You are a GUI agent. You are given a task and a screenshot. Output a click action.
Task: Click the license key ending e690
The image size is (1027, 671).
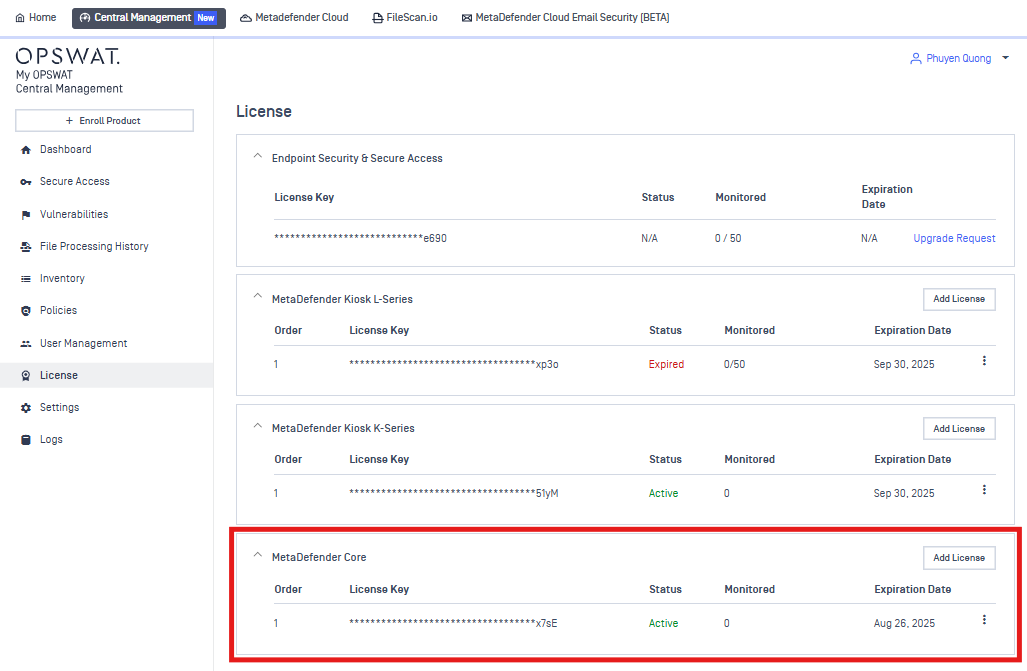[360, 239]
